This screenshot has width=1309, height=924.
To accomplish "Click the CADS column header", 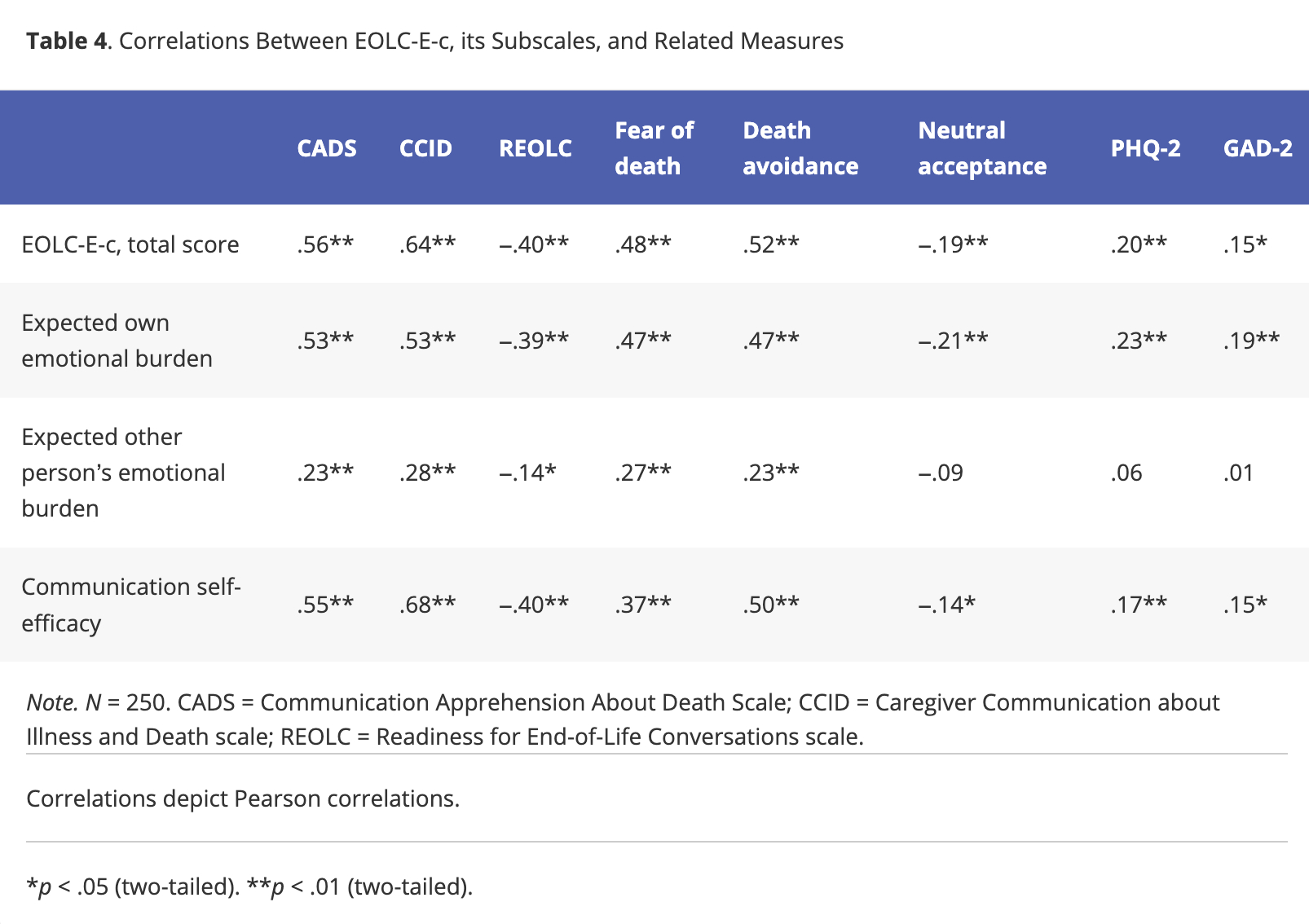I will click(x=326, y=148).
